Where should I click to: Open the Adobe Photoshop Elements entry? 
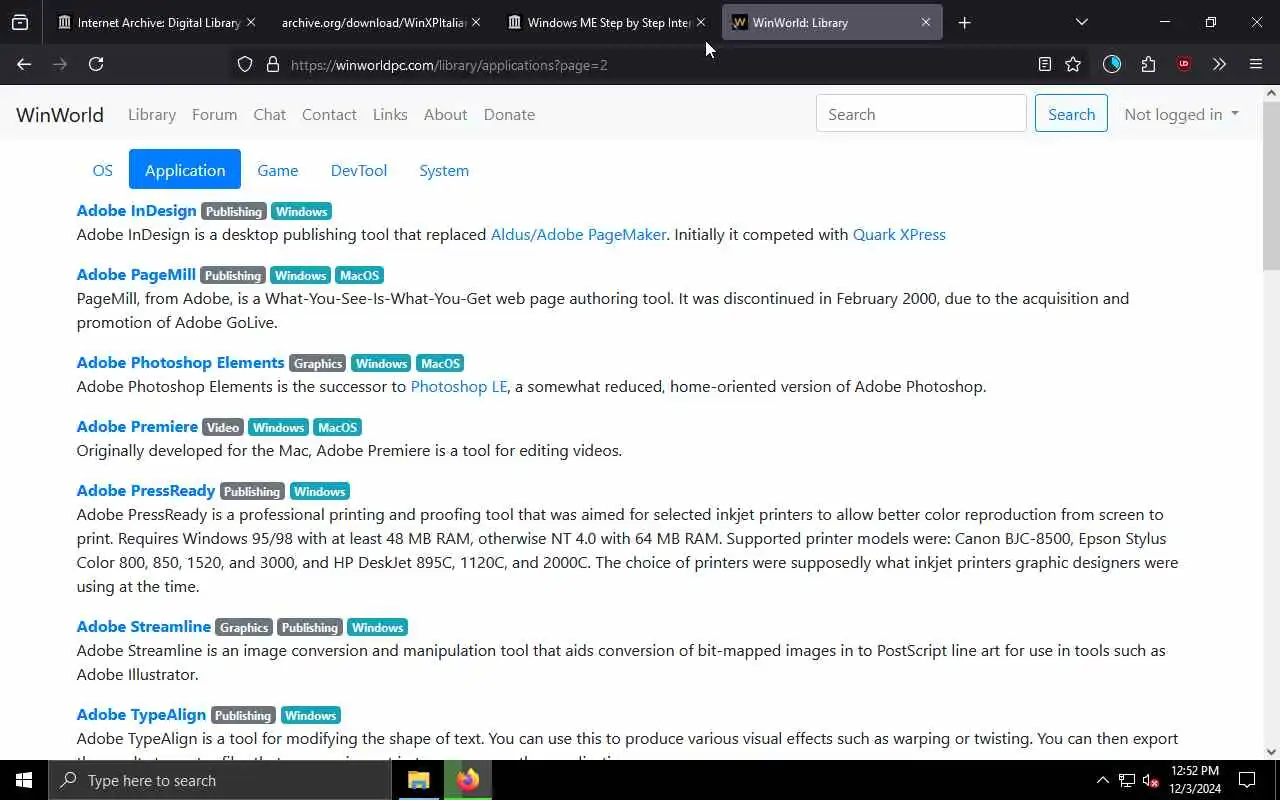(x=180, y=362)
